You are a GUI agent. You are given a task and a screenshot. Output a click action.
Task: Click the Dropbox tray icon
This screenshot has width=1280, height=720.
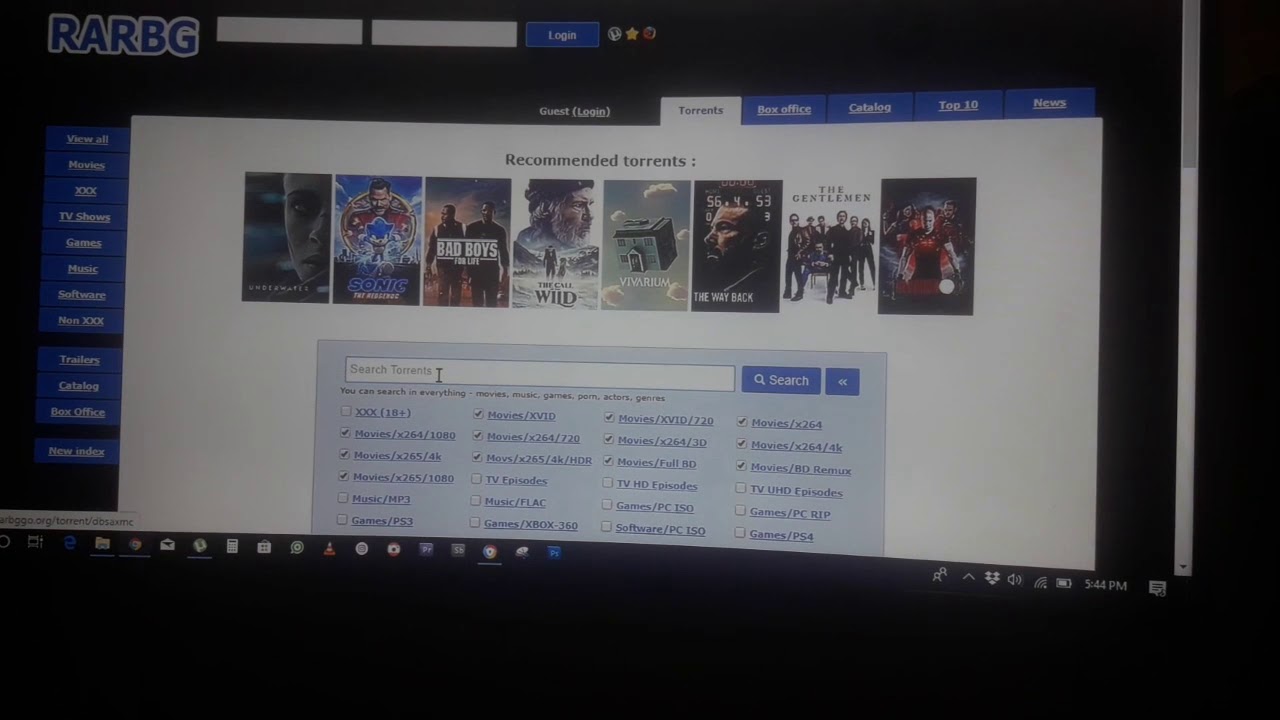click(992, 579)
